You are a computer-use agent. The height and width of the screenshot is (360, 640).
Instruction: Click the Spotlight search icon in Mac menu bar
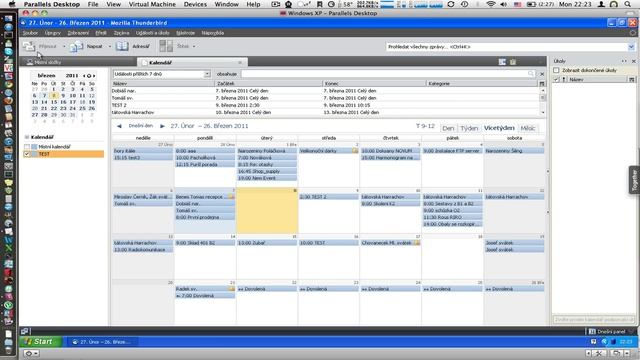(x=627, y=4)
